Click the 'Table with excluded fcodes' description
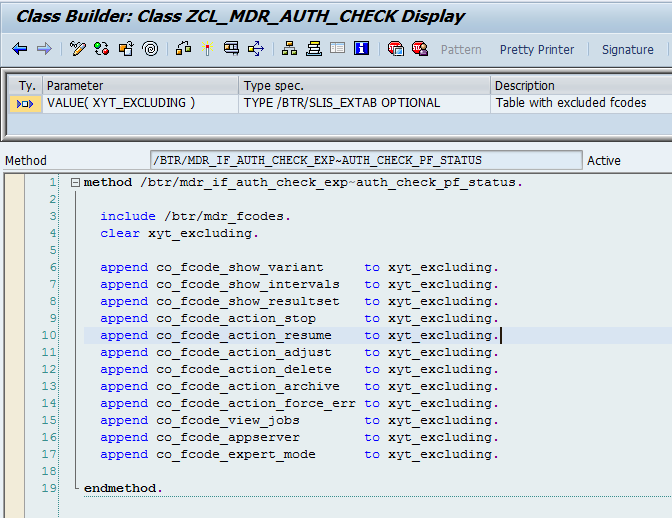Viewport: 672px width, 518px height. (x=571, y=103)
